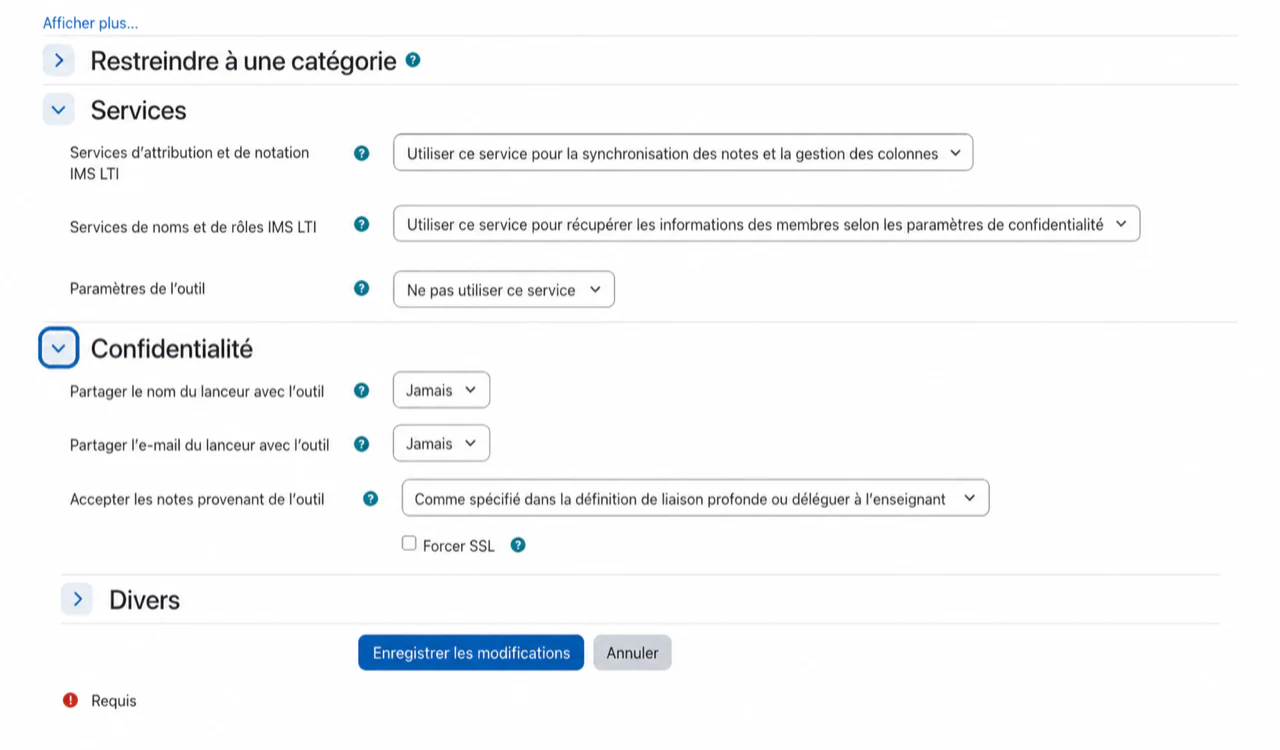The image size is (1280, 750).
Task: Click the Partager le nom du lanceur label
Action: (x=197, y=391)
